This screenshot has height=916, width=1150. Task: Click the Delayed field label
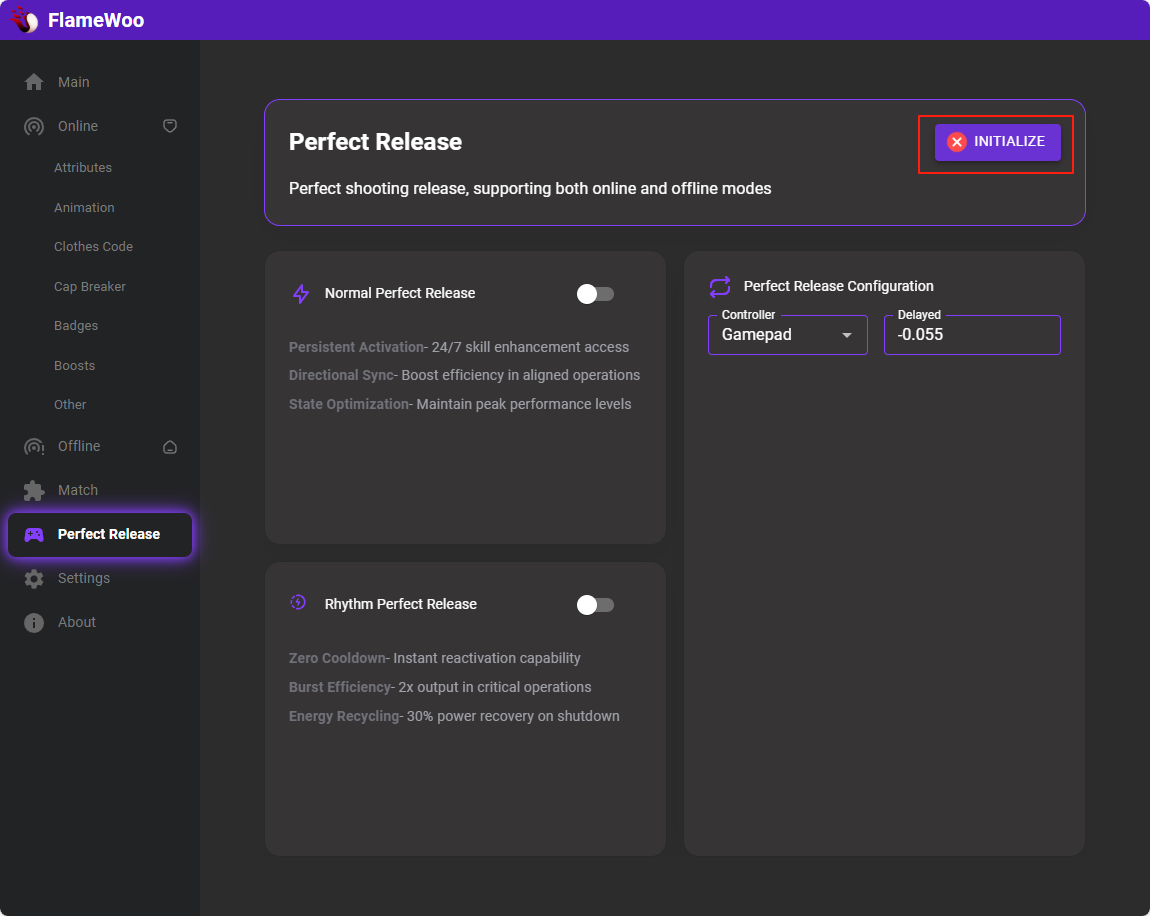pos(919,315)
